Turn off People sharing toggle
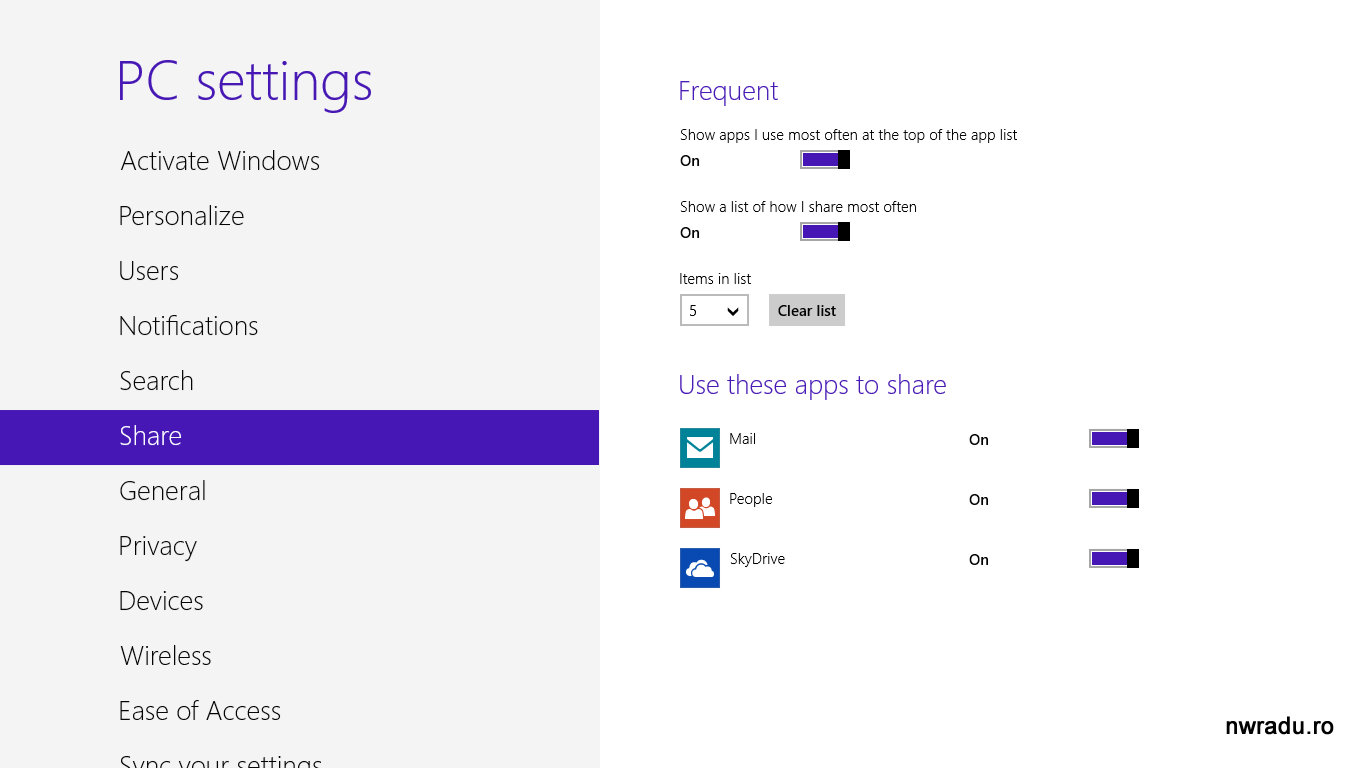The image size is (1366, 768). click(x=1113, y=499)
